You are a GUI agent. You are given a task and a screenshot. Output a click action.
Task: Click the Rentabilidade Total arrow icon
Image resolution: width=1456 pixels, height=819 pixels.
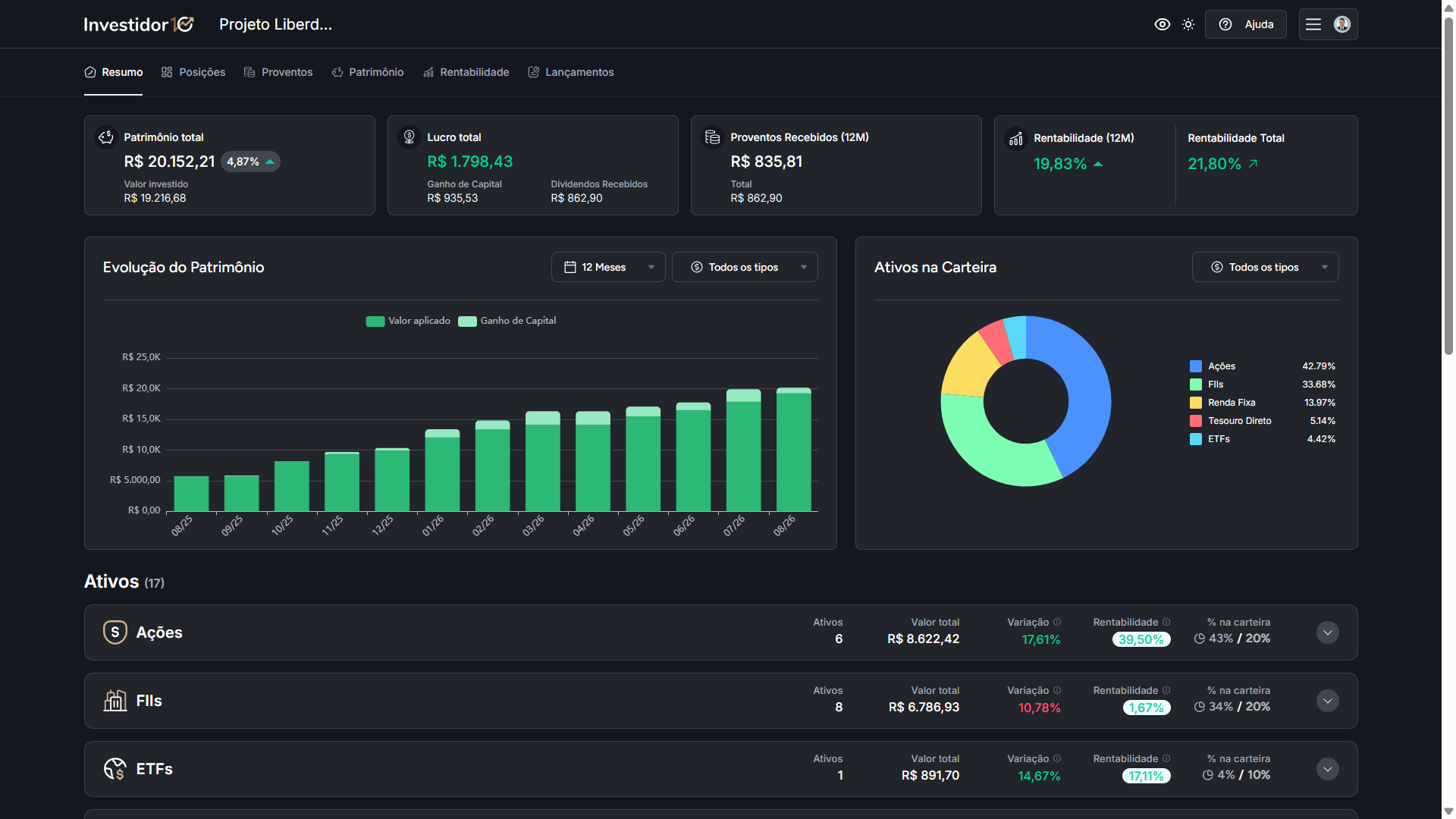click(1253, 164)
